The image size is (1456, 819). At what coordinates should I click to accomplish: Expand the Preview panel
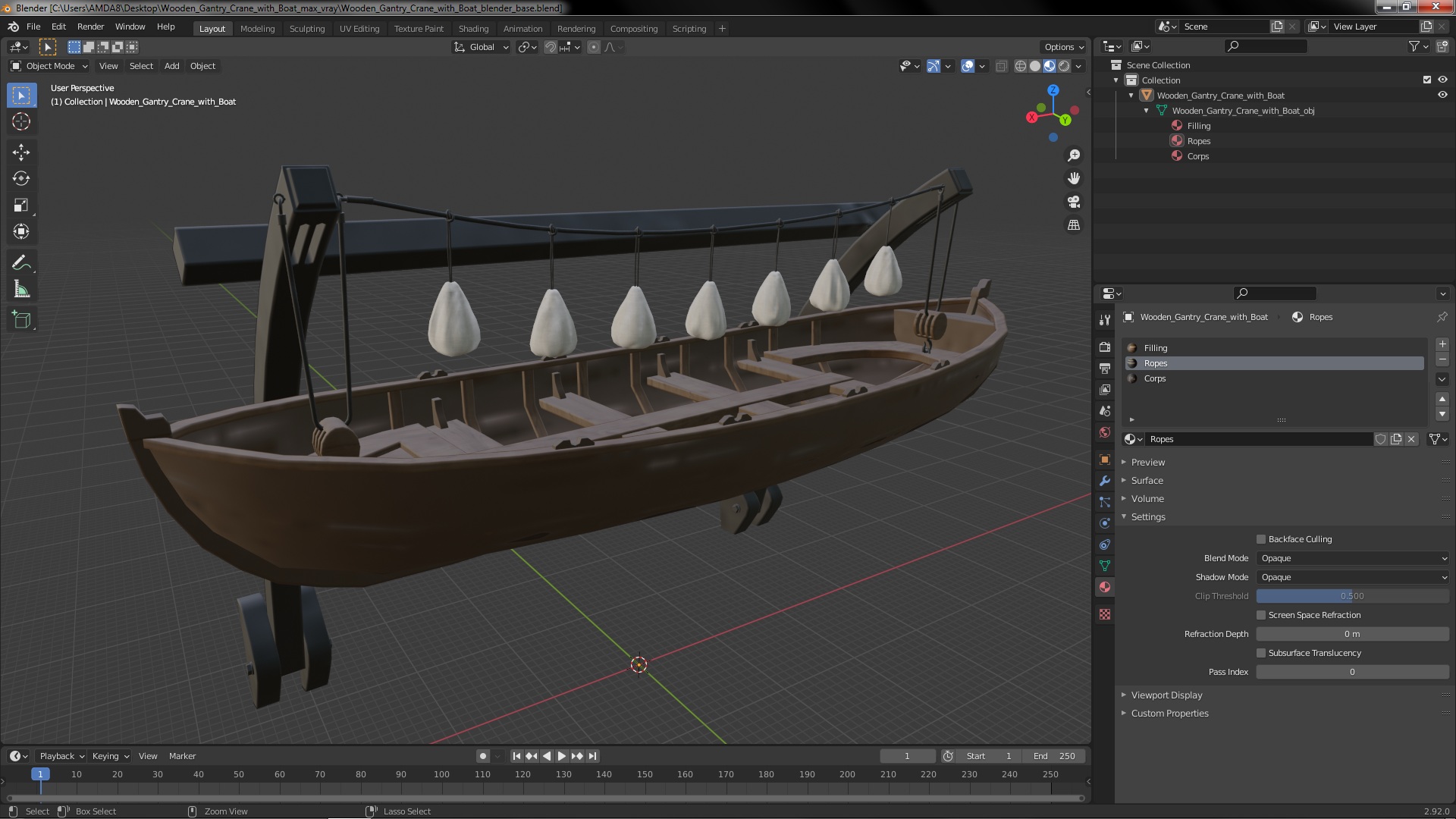tap(1148, 463)
